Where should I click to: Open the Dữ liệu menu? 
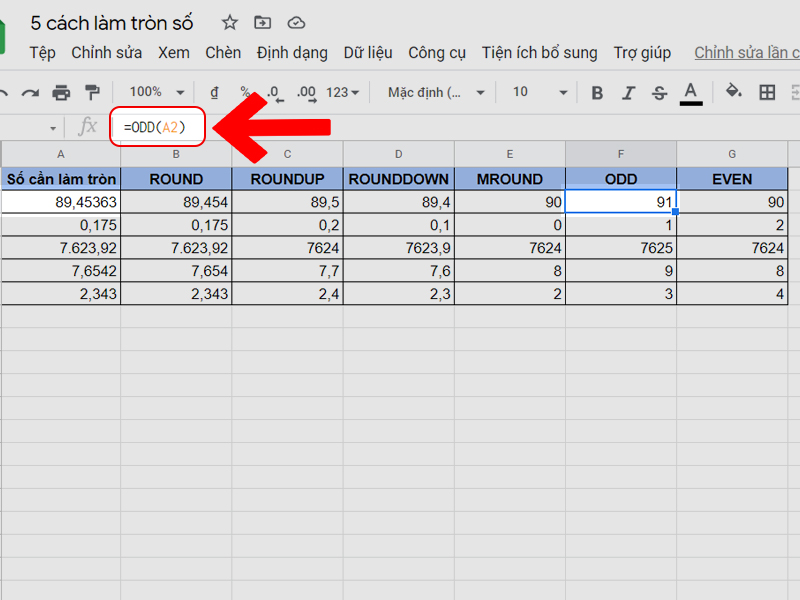click(x=367, y=53)
